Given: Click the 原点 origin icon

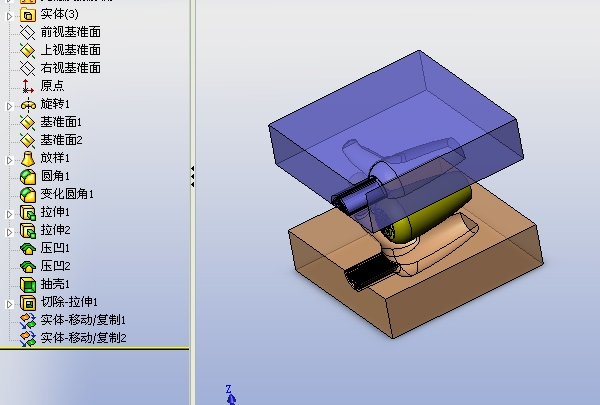Looking at the screenshot, I should coord(28,86).
